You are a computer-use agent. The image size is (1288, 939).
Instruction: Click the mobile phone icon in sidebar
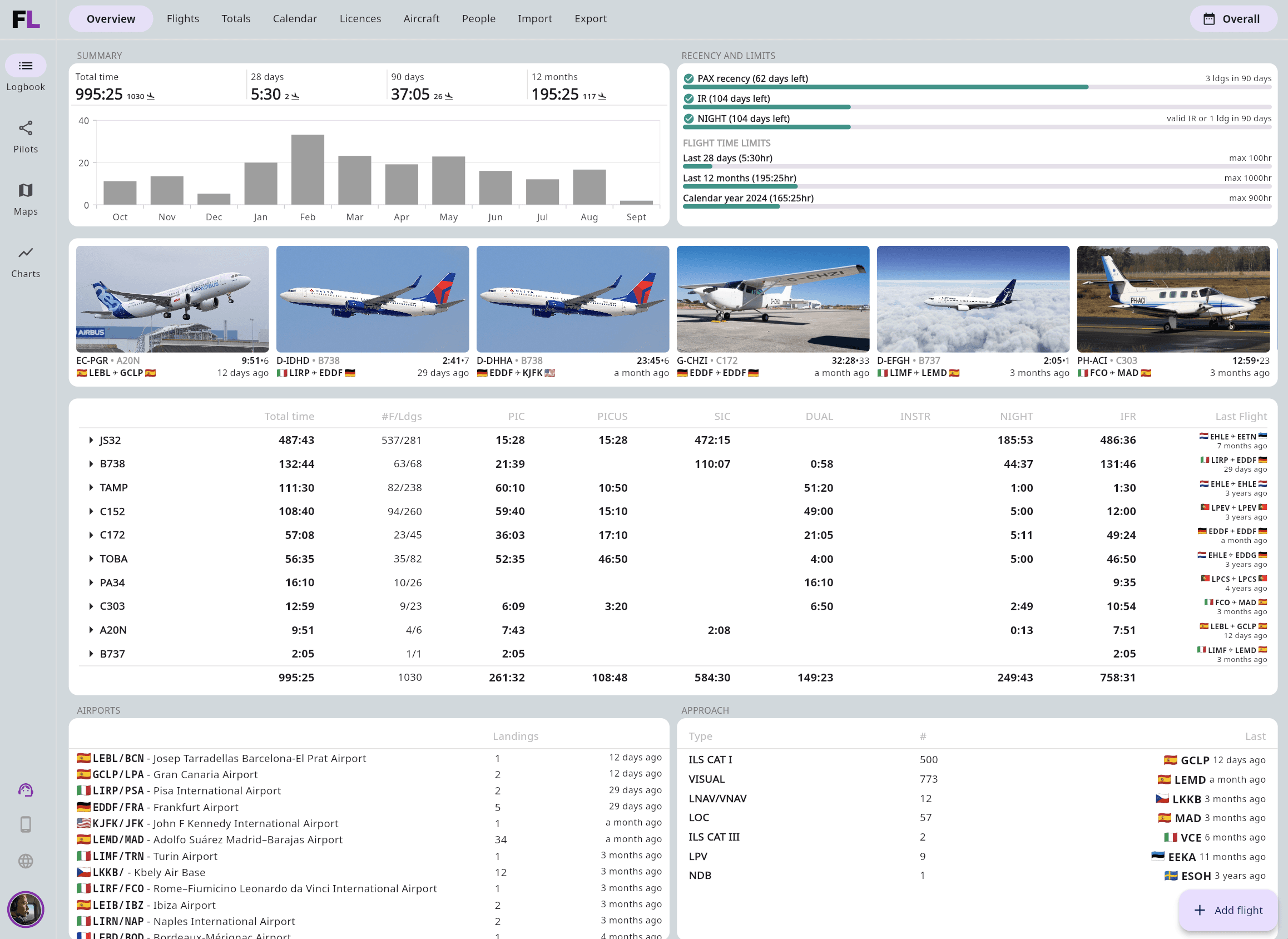[26, 825]
